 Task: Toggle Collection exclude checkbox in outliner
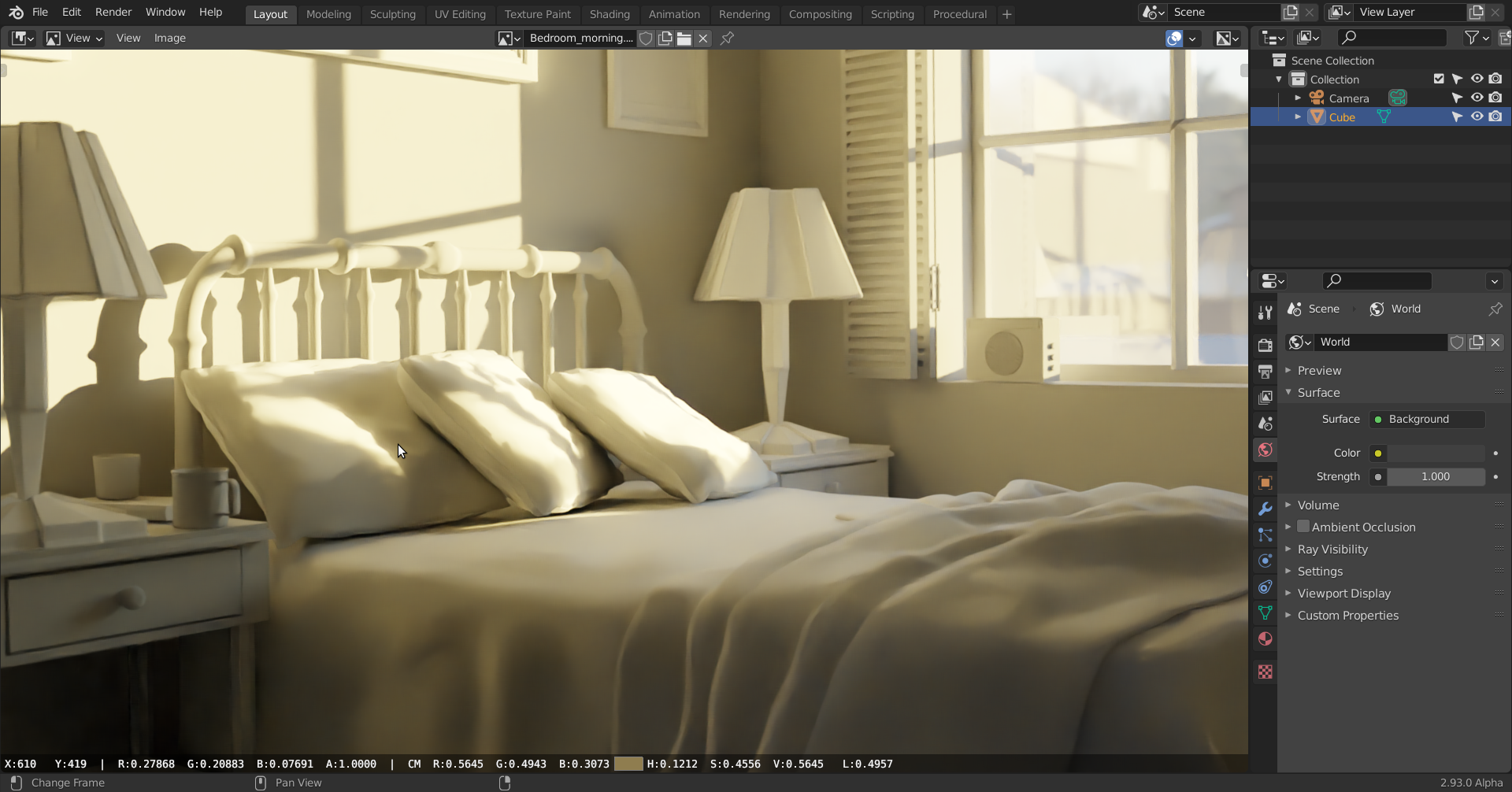(x=1439, y=79)
